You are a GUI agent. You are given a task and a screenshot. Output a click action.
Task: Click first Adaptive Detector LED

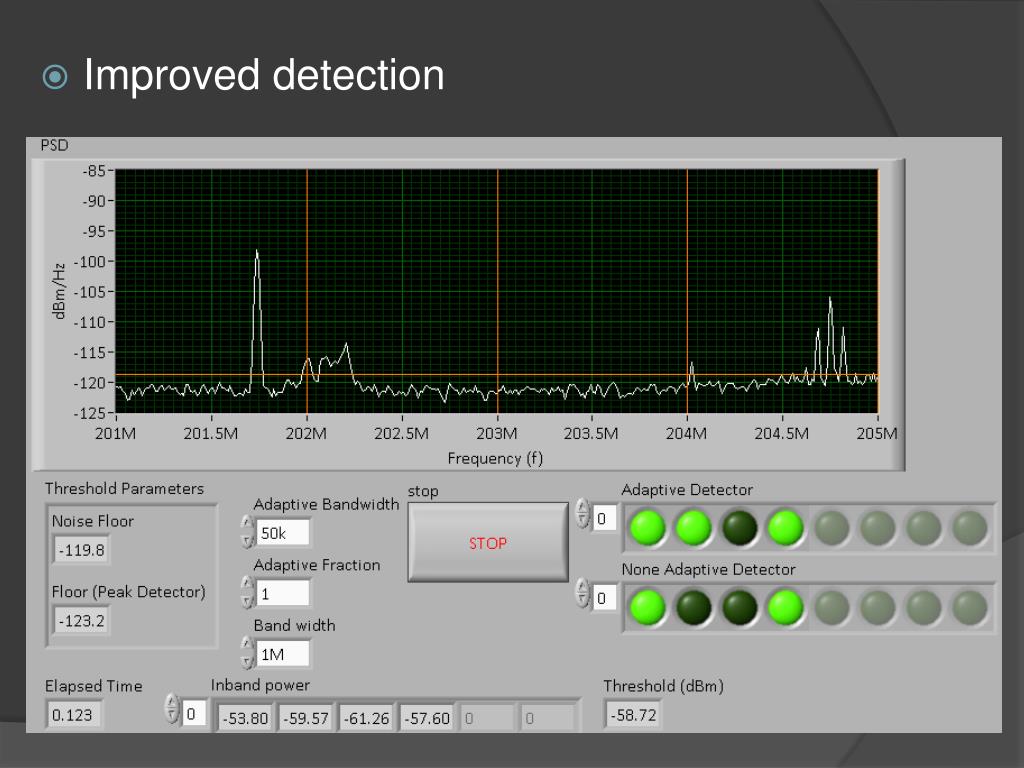pos(647,528)
